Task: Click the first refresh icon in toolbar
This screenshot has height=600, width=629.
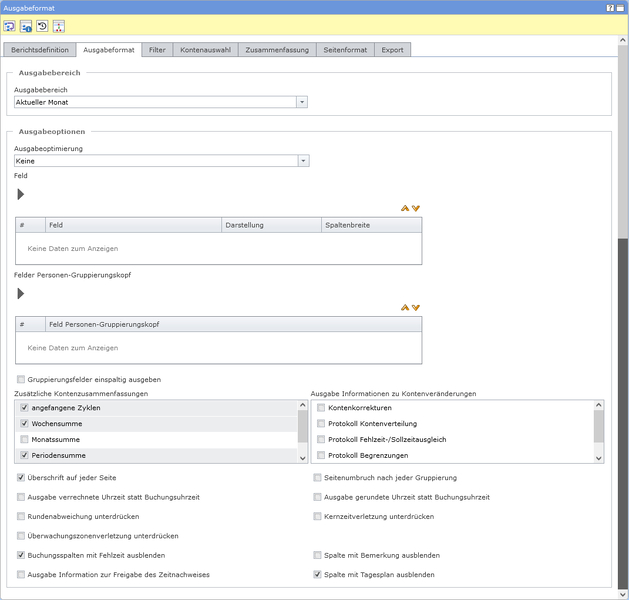Action: pyautogui.click(x=10, y=25)
